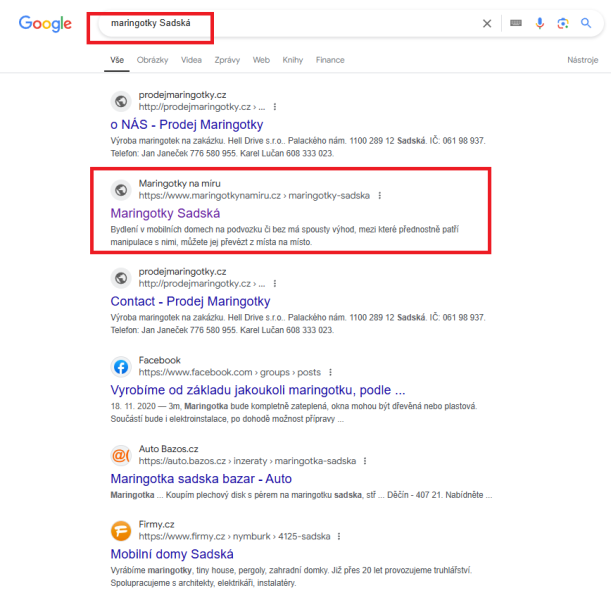Open the Nástroje search tools
Screen dimensions: 611x600
pos(583,60)
